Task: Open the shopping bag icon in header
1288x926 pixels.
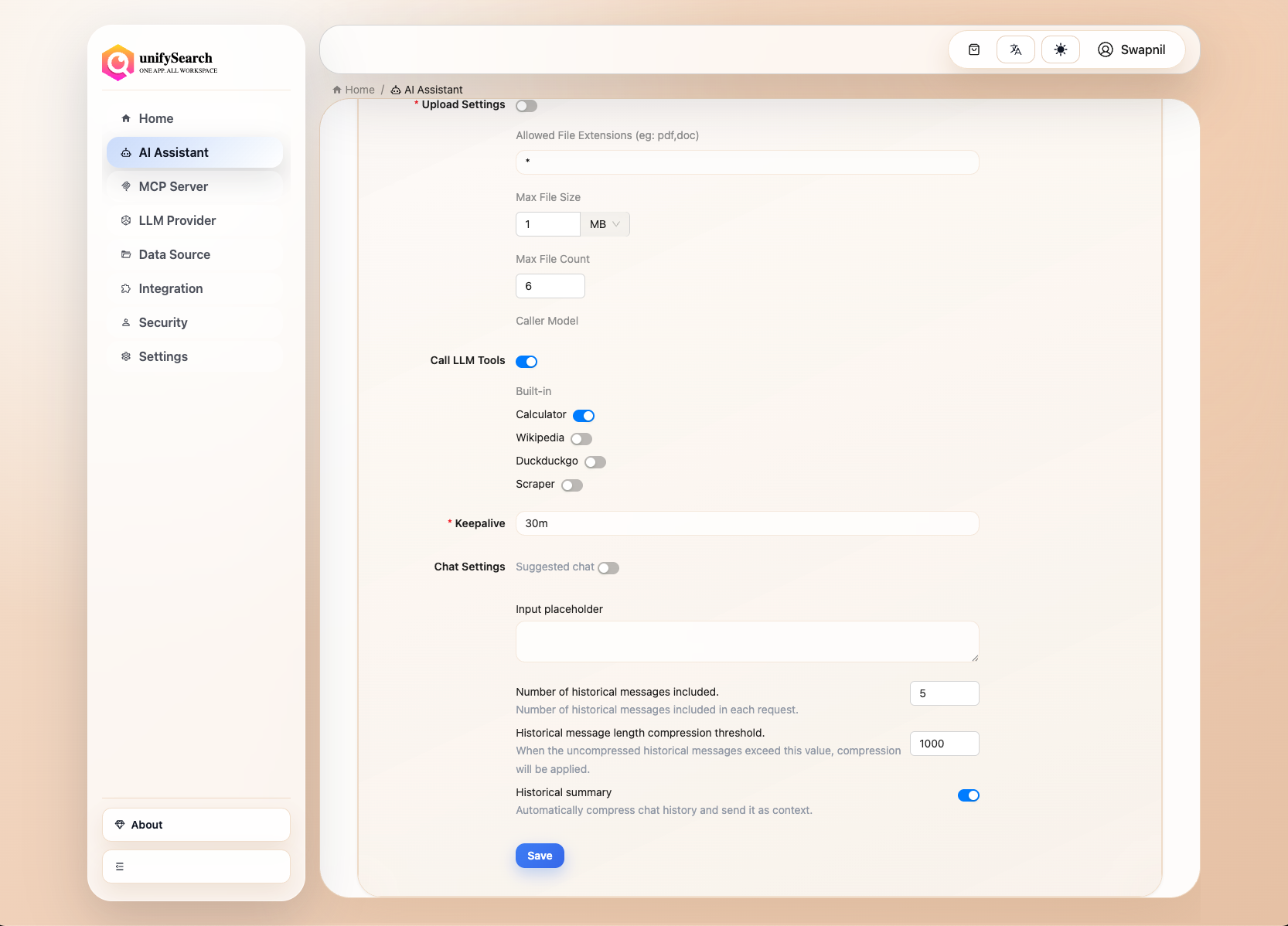Action: pyautogui.click(x=974, y=49)
